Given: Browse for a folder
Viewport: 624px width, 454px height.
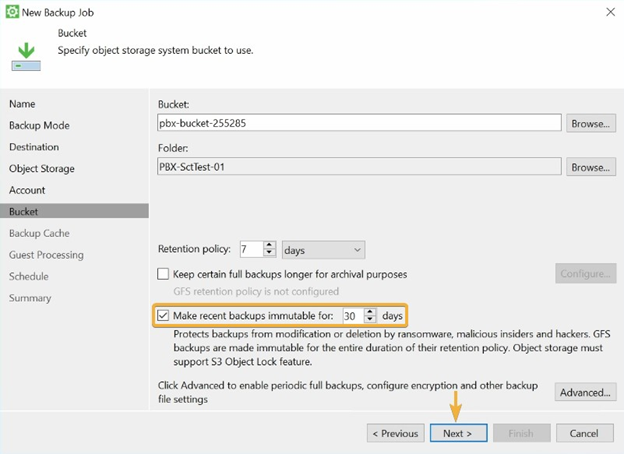Looking at the screenshot, I should pyautogui.click(x=591, y=168).
